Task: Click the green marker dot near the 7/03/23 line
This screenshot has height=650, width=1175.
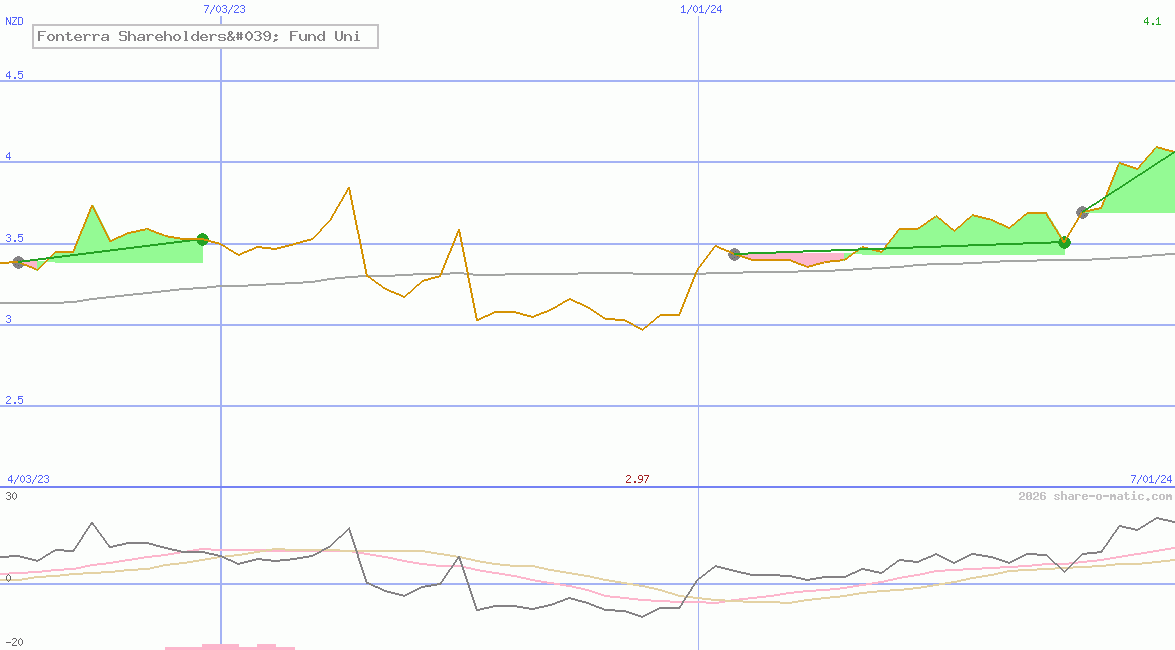Action: (203, 239)
